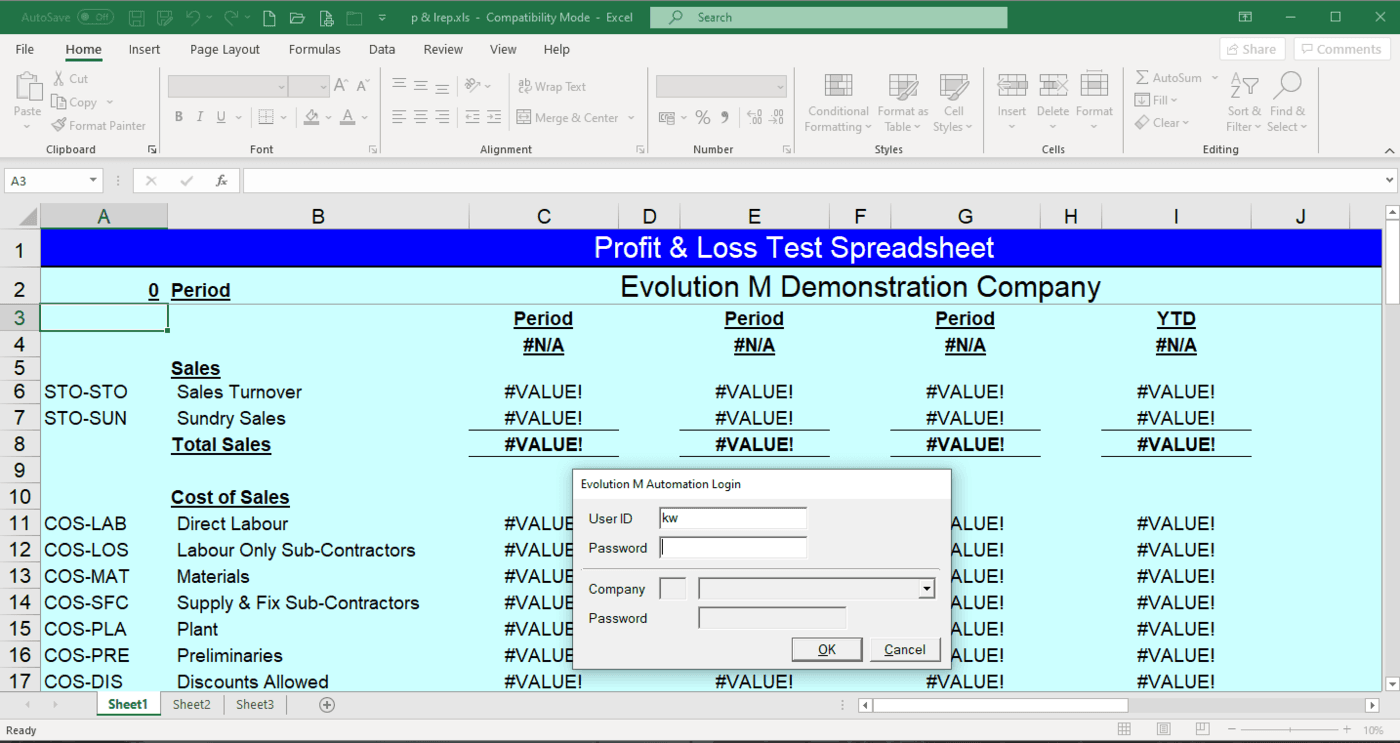Click the Format cells icon
1400x743 pixels.
(1094, 86)
